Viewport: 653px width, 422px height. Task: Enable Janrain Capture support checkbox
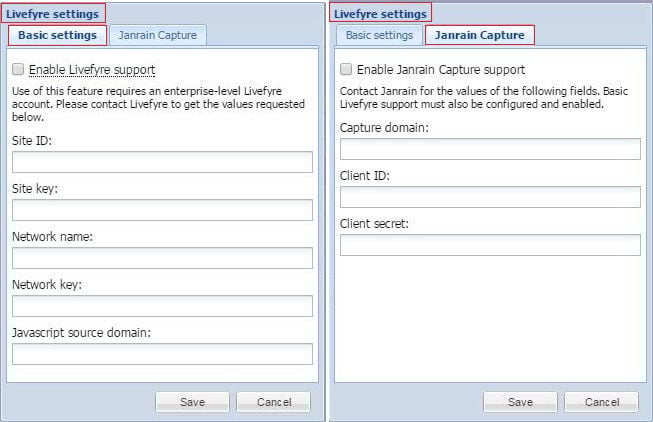346,70
